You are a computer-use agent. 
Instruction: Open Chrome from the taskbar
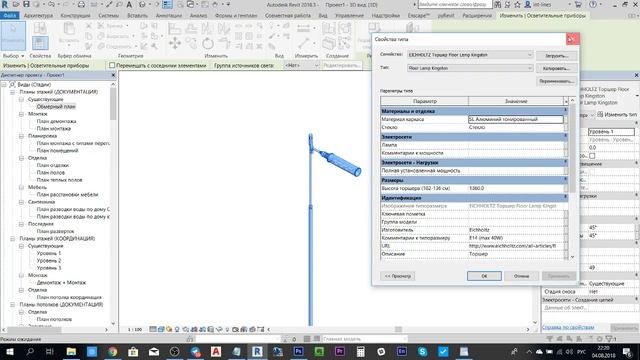pos(112,351)
